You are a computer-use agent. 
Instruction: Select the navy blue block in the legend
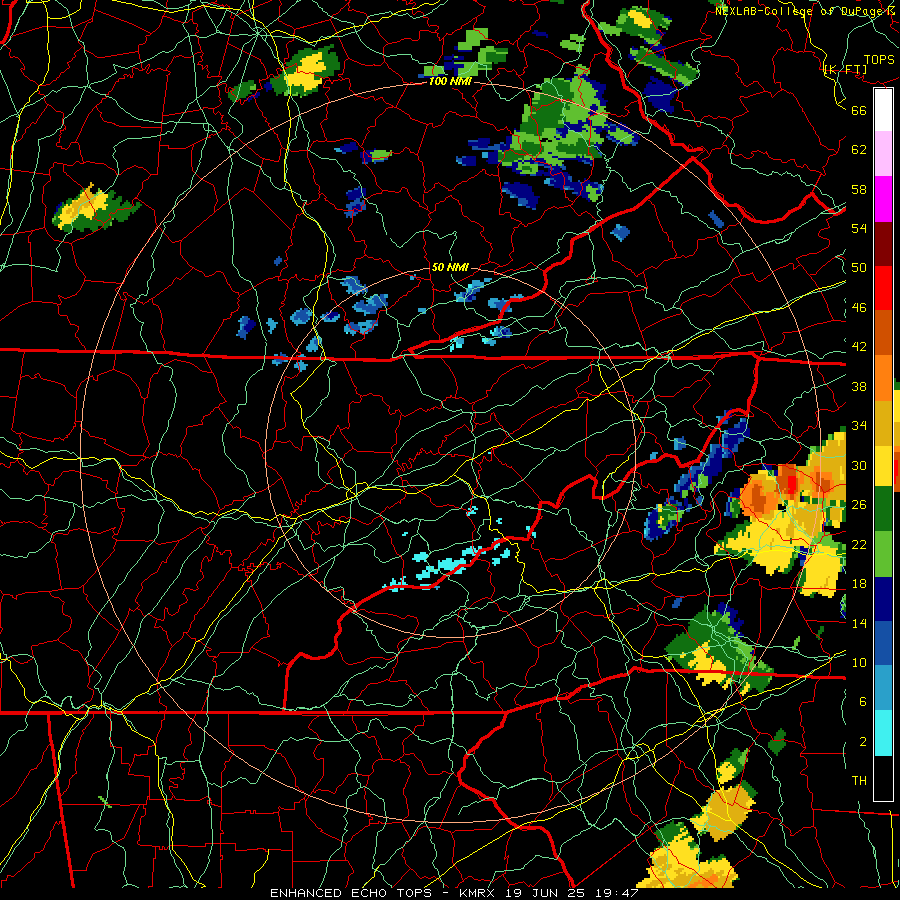(883, 599)
